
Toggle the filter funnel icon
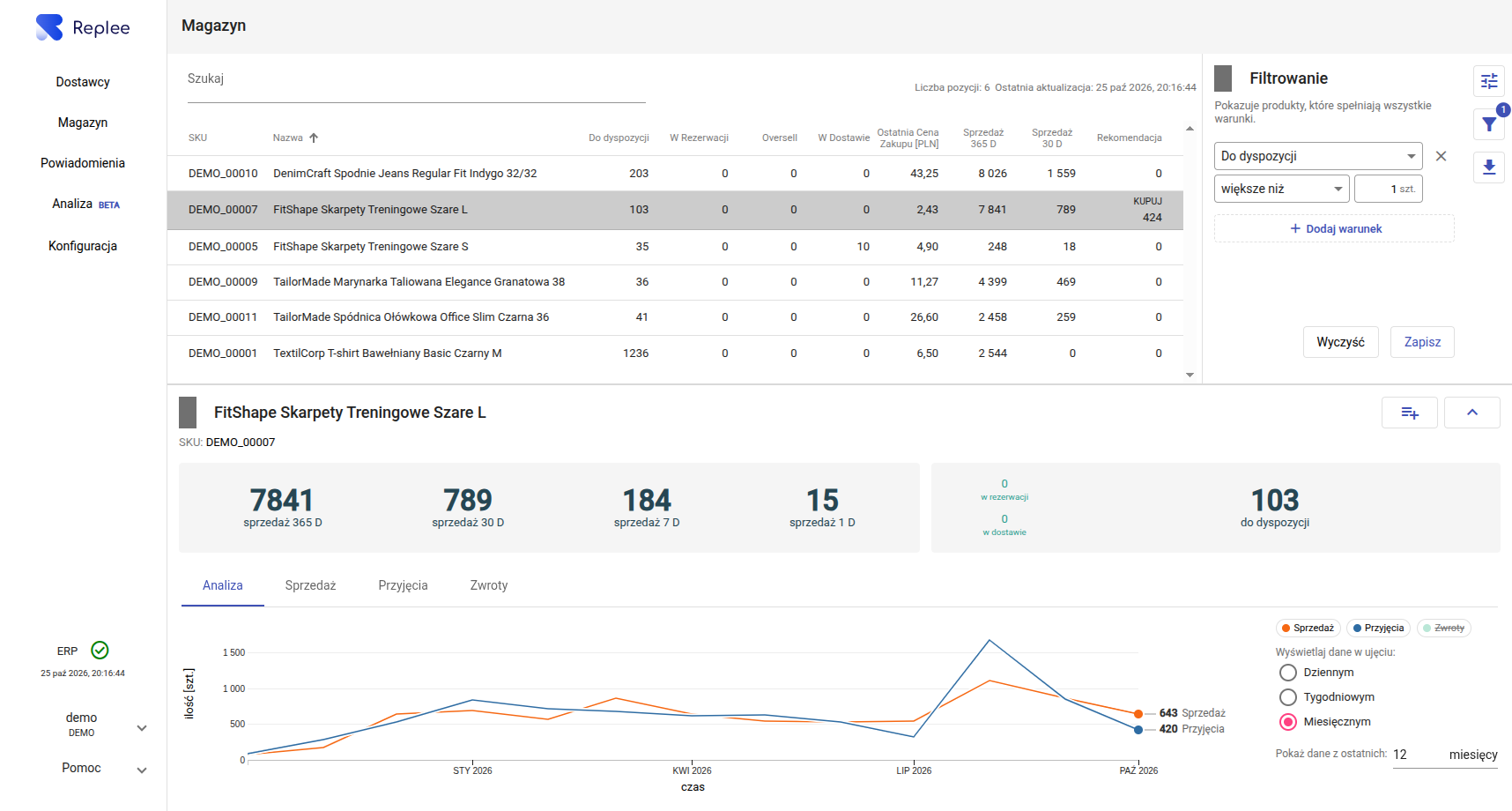tap(1489, 124)
